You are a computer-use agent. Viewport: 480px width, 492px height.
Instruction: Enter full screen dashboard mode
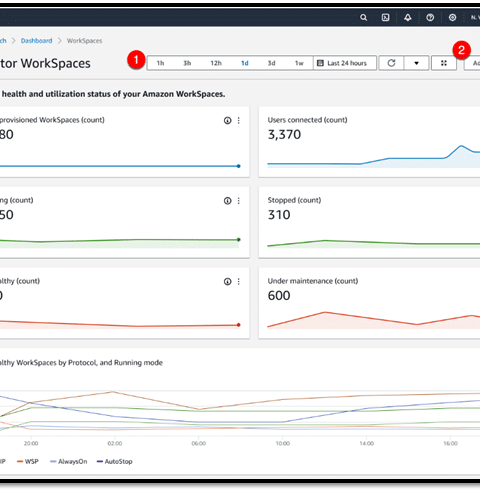tap(444, 63)
